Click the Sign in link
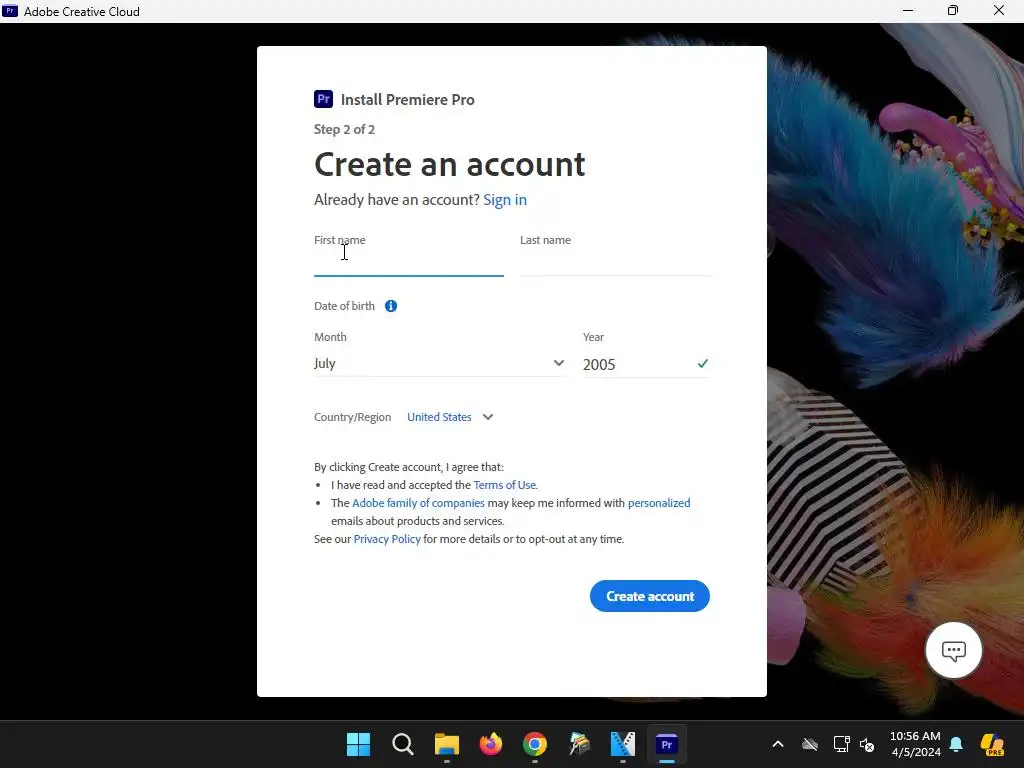The width and height of the screenshot is (1024, 768). coord(505,200)
